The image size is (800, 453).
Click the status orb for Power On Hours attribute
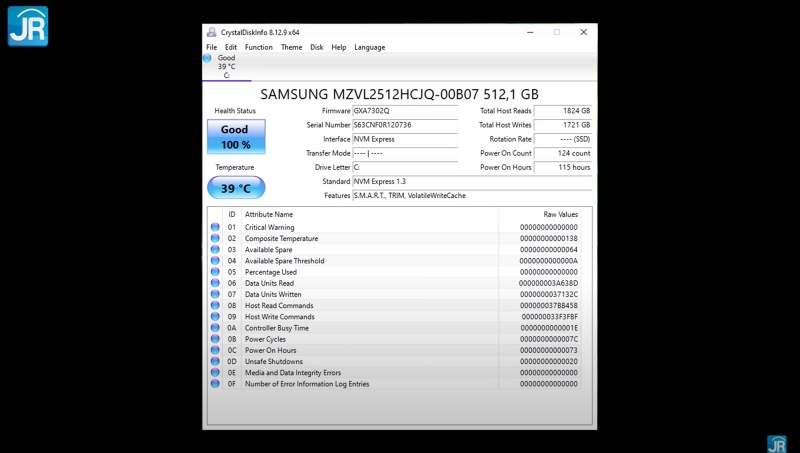[x=215, y=350]
